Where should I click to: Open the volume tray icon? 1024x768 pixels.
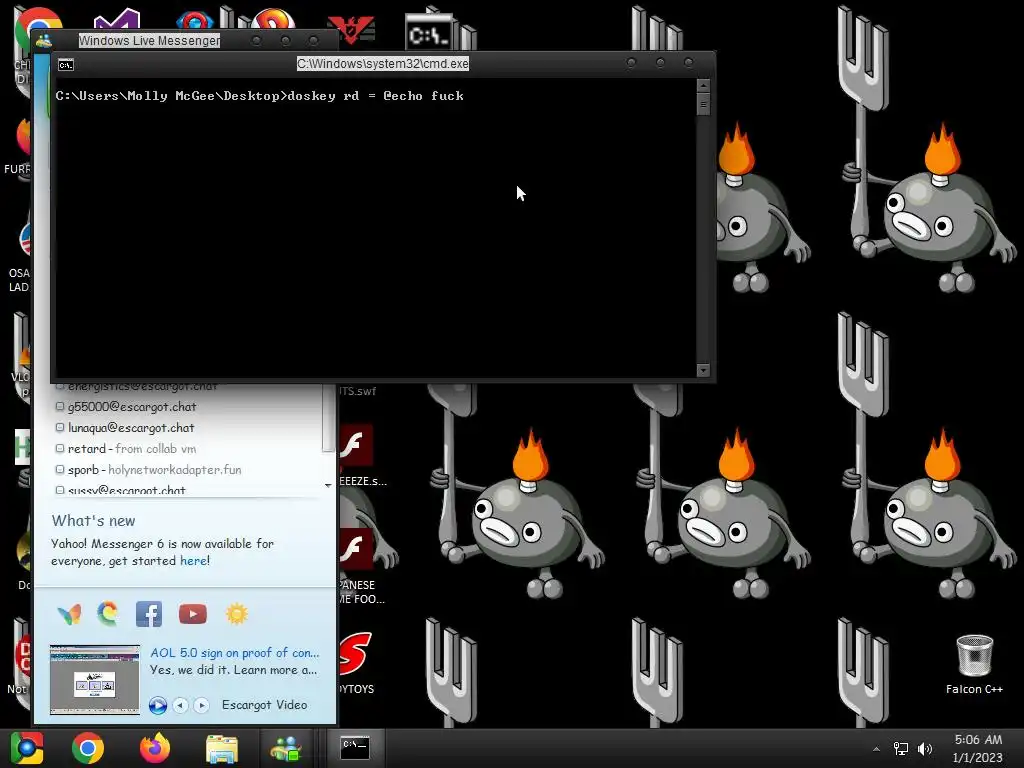pyautogui.click(x=925, y=749)
